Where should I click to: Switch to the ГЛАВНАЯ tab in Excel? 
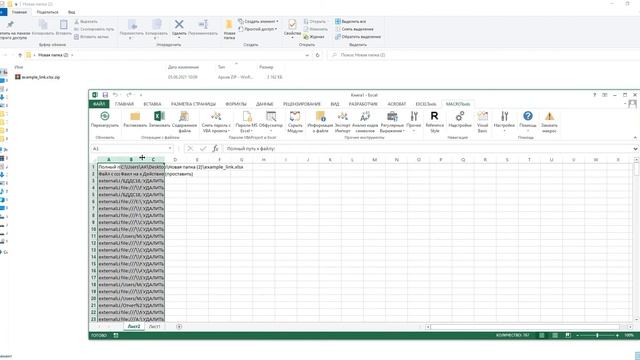tap(124, 104)
